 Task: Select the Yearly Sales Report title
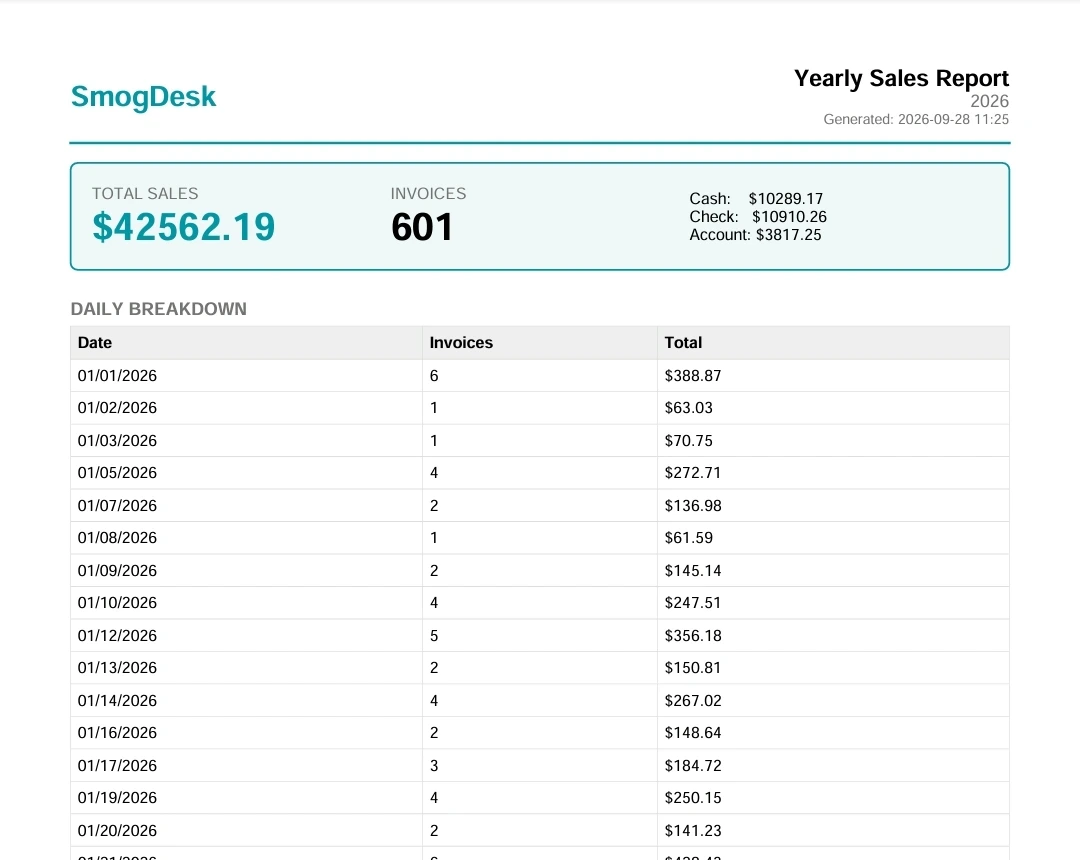coord(901,78)
